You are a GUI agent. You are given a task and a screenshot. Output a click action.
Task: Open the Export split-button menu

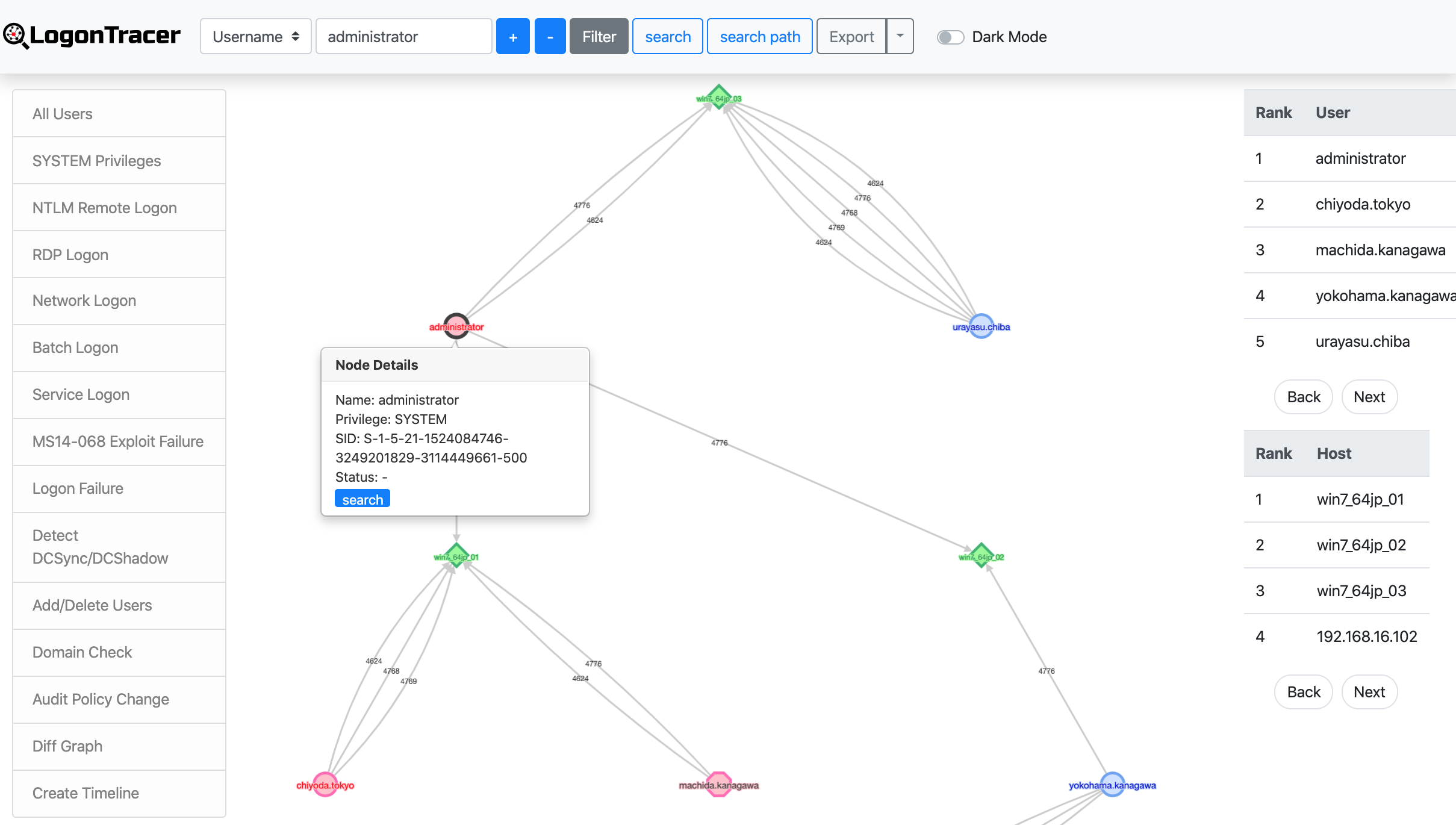(899, 37)
